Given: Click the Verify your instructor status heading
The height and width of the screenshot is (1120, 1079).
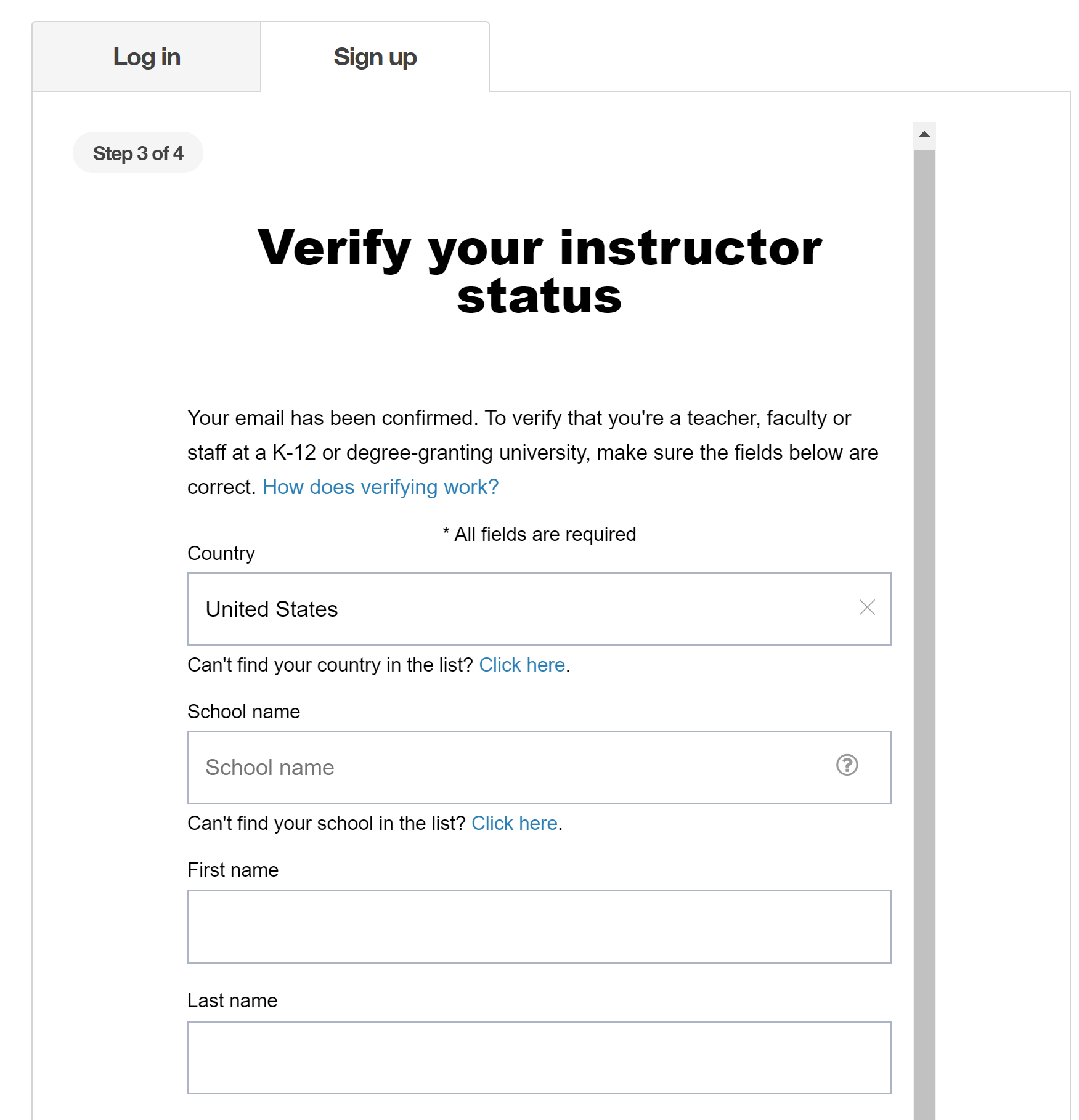Looking at the screenshot, I should (539, 271).
